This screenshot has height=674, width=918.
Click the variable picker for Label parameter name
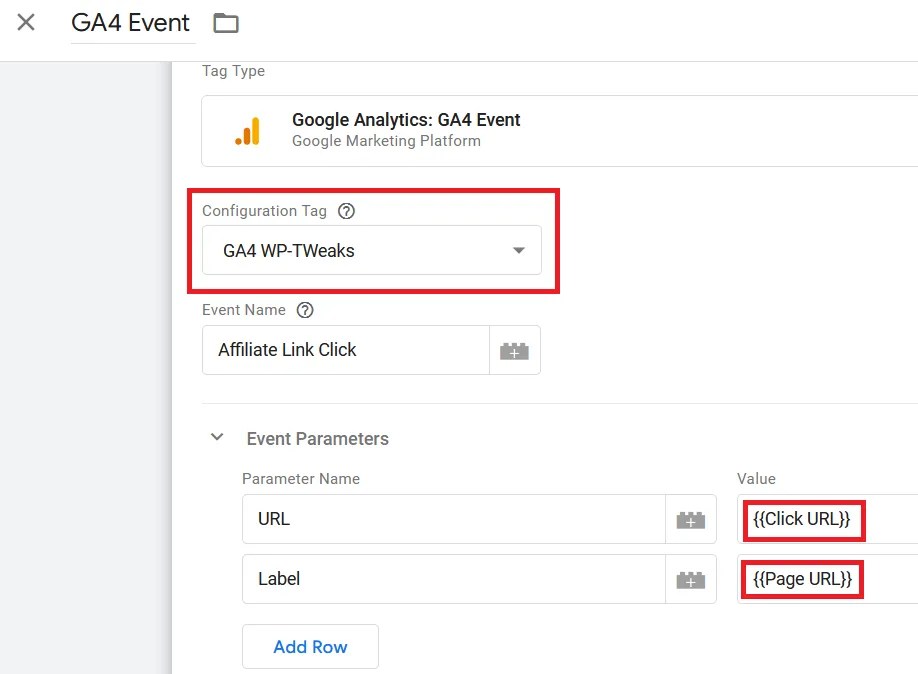(690, 579)
